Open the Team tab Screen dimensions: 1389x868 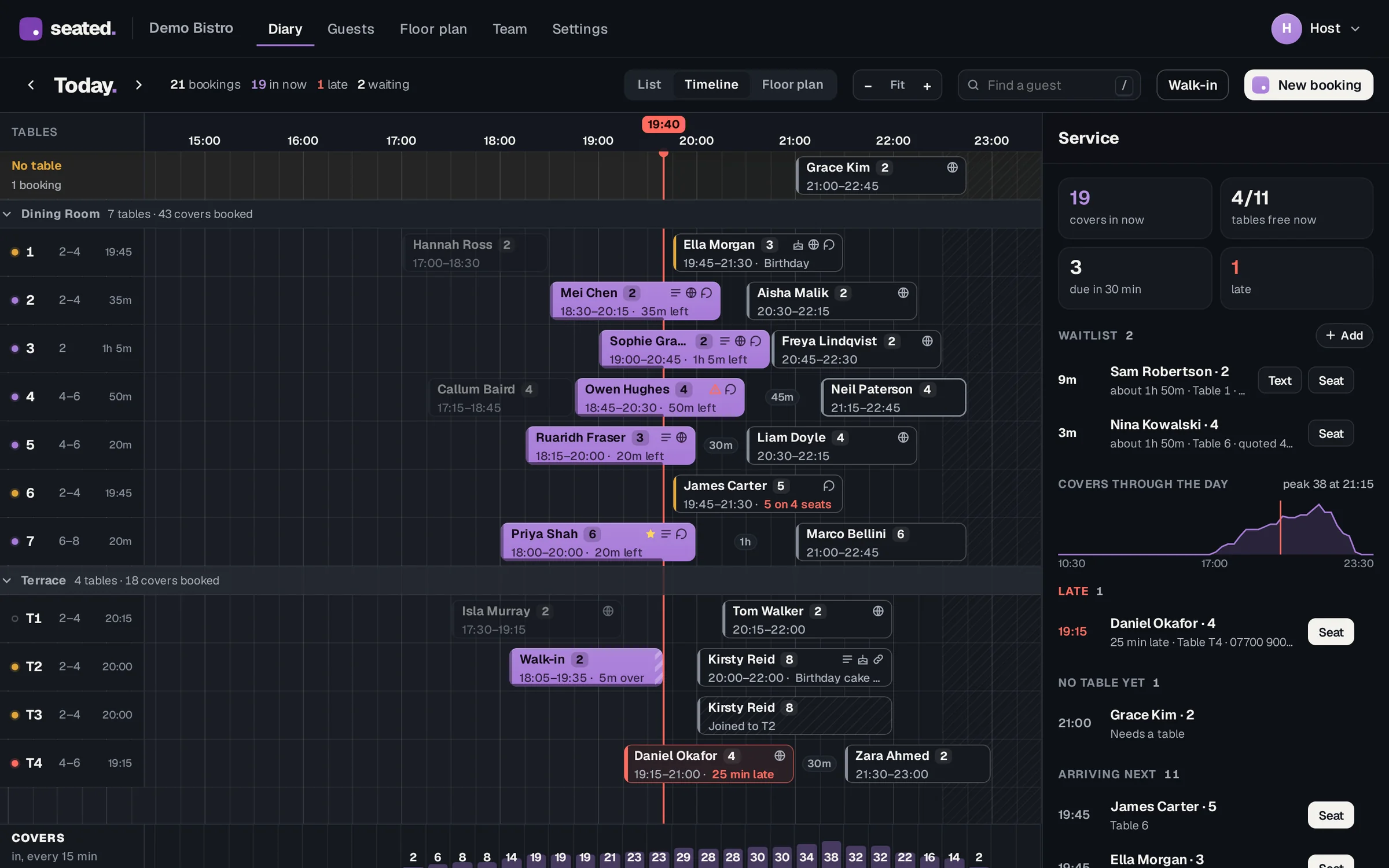(x=509, y=28)
